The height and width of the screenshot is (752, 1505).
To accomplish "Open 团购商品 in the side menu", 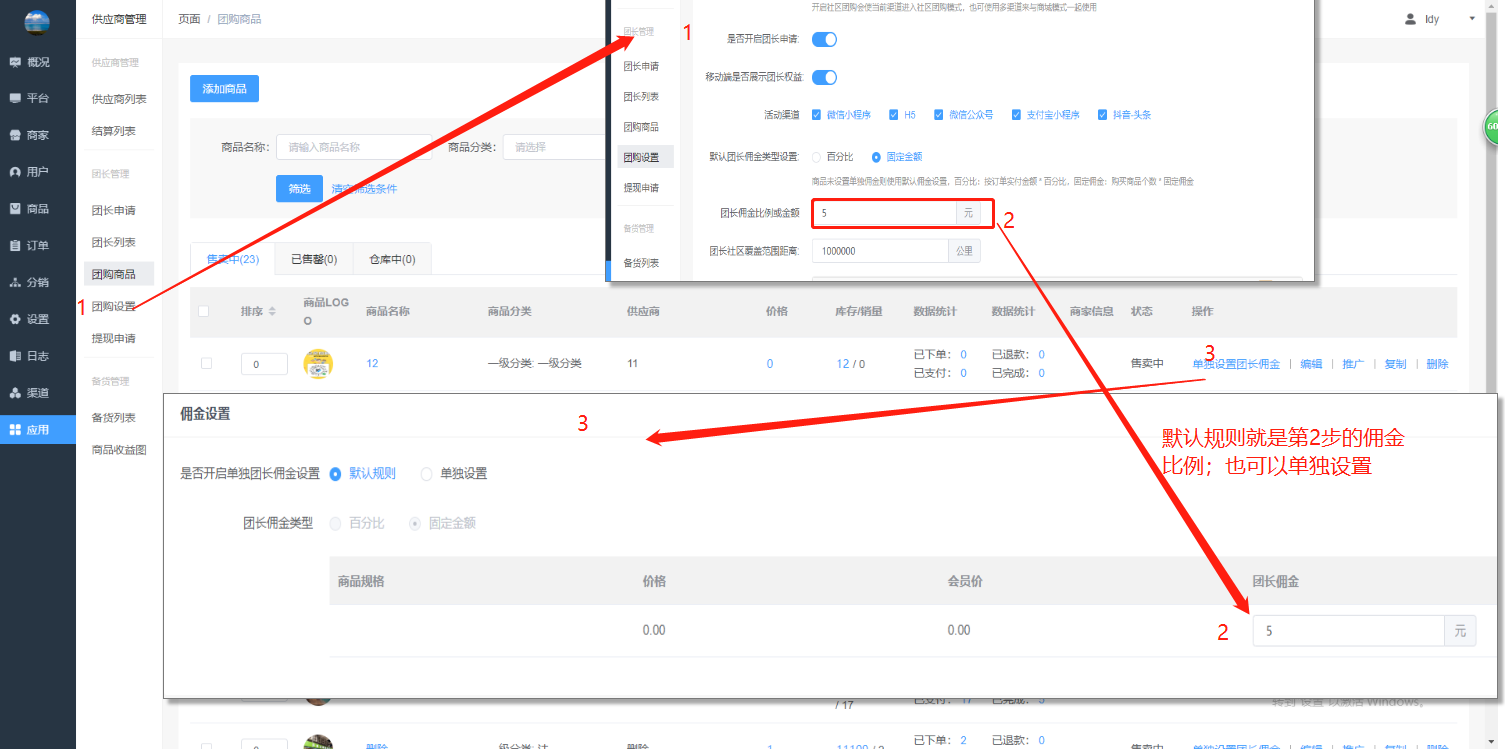I will pyautogui.click(x=114, y=274).
